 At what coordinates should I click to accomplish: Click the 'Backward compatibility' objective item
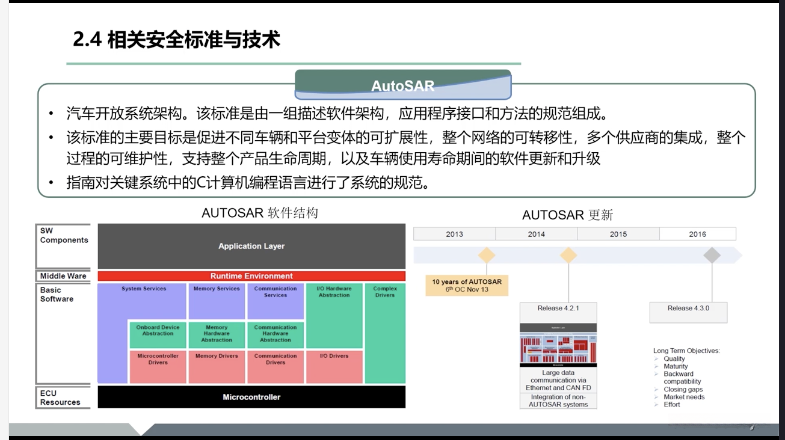pos(682,377)
